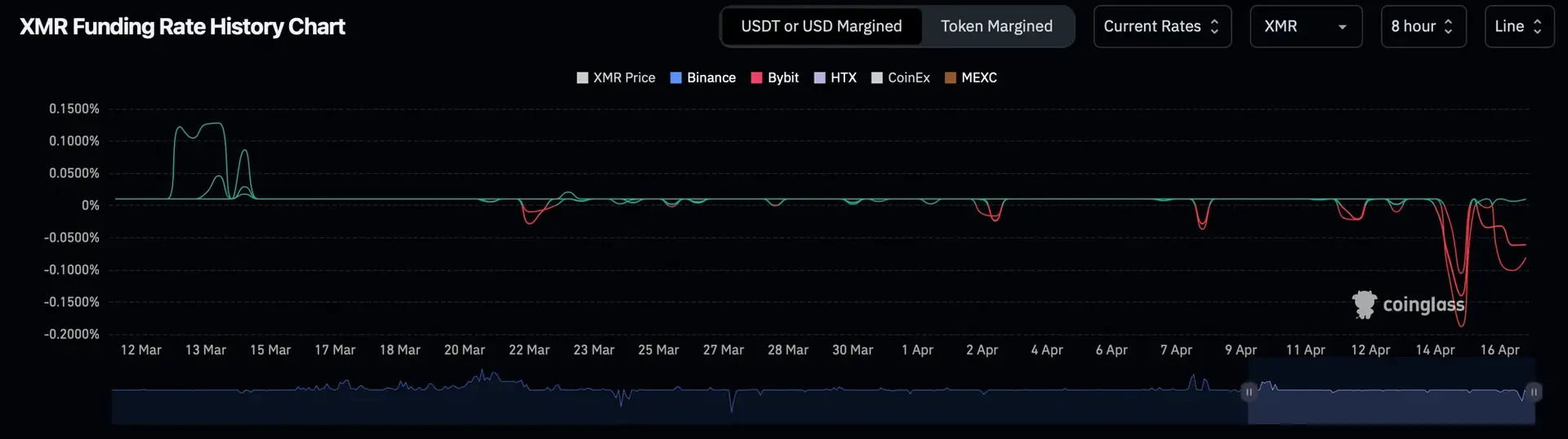Click the up-down arrows beside Line
The height and width of the screenshot is (439, 1568).
[x=1537, y=26]
